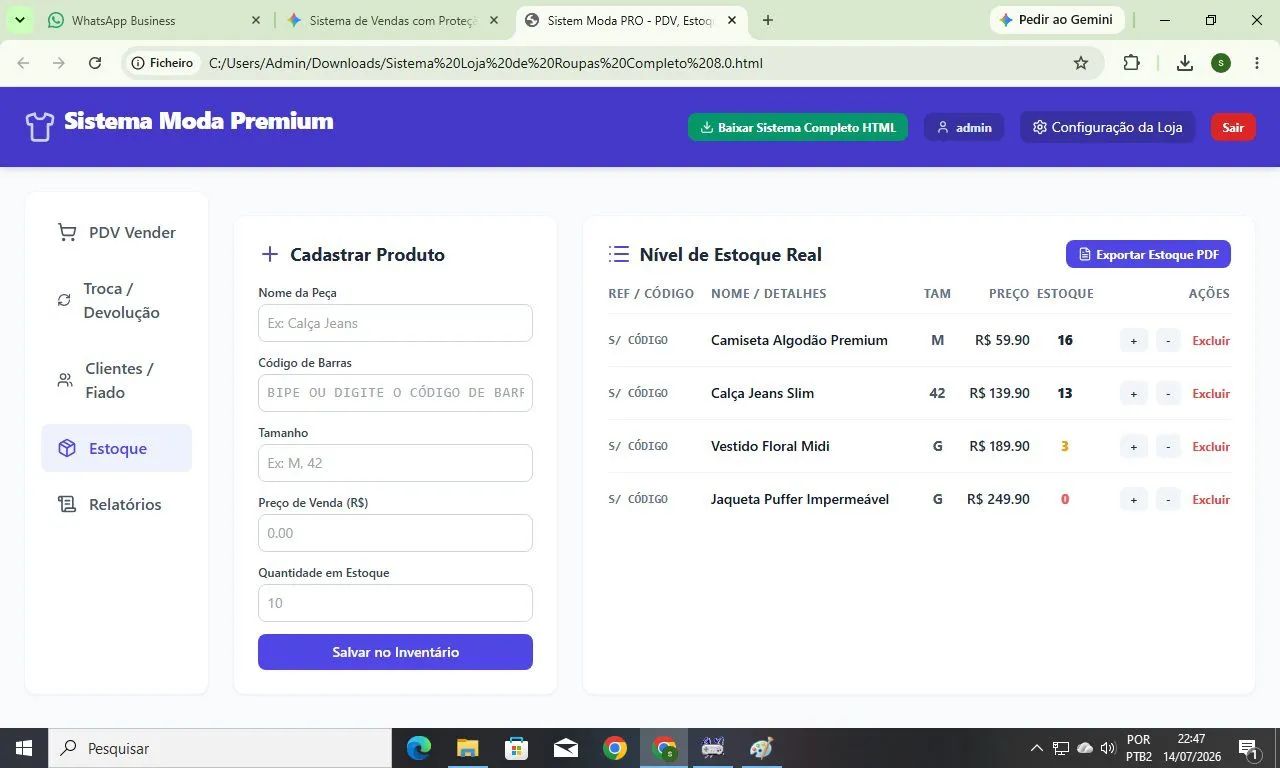The image size is (1280, 768).
Task: Click Salvar no Inventário button
Action: point(395,652)
